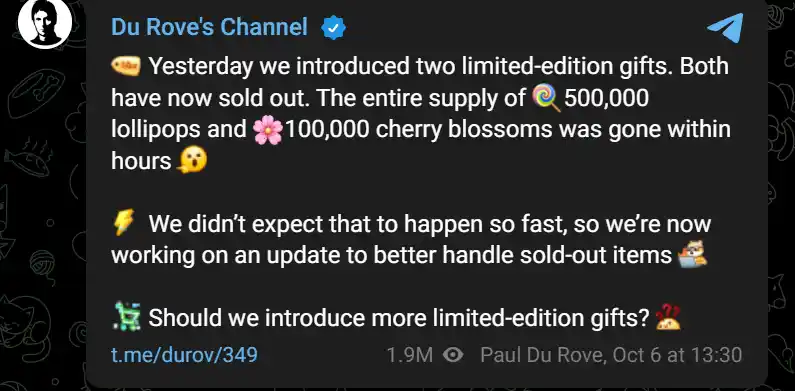Click the Telegram paper plane logo
The height and width of the screenshot is (391, 795).
click(726, 28)
